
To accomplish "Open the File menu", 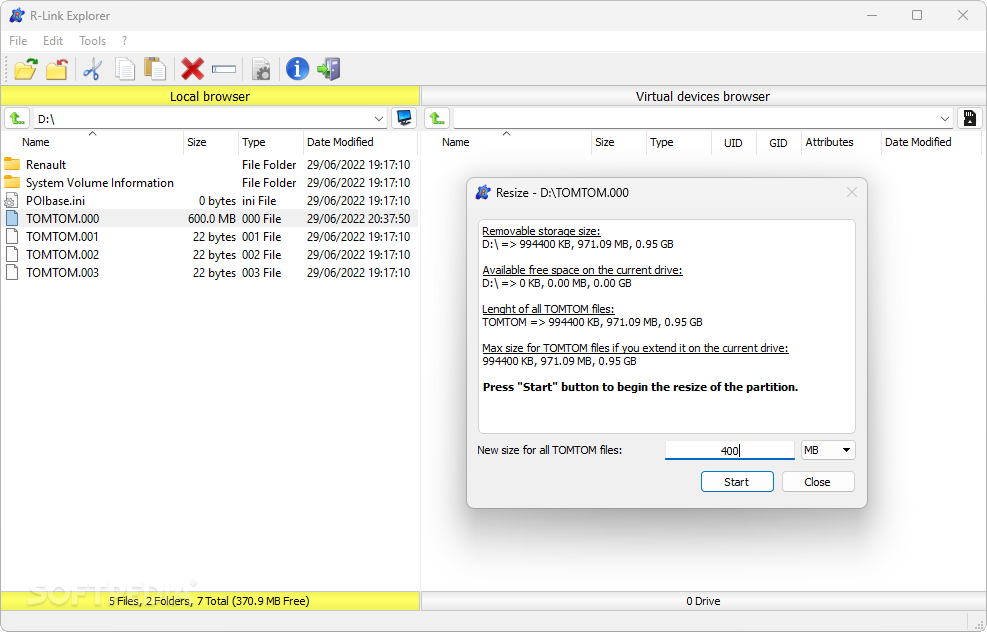I will (x=18, y=41).
